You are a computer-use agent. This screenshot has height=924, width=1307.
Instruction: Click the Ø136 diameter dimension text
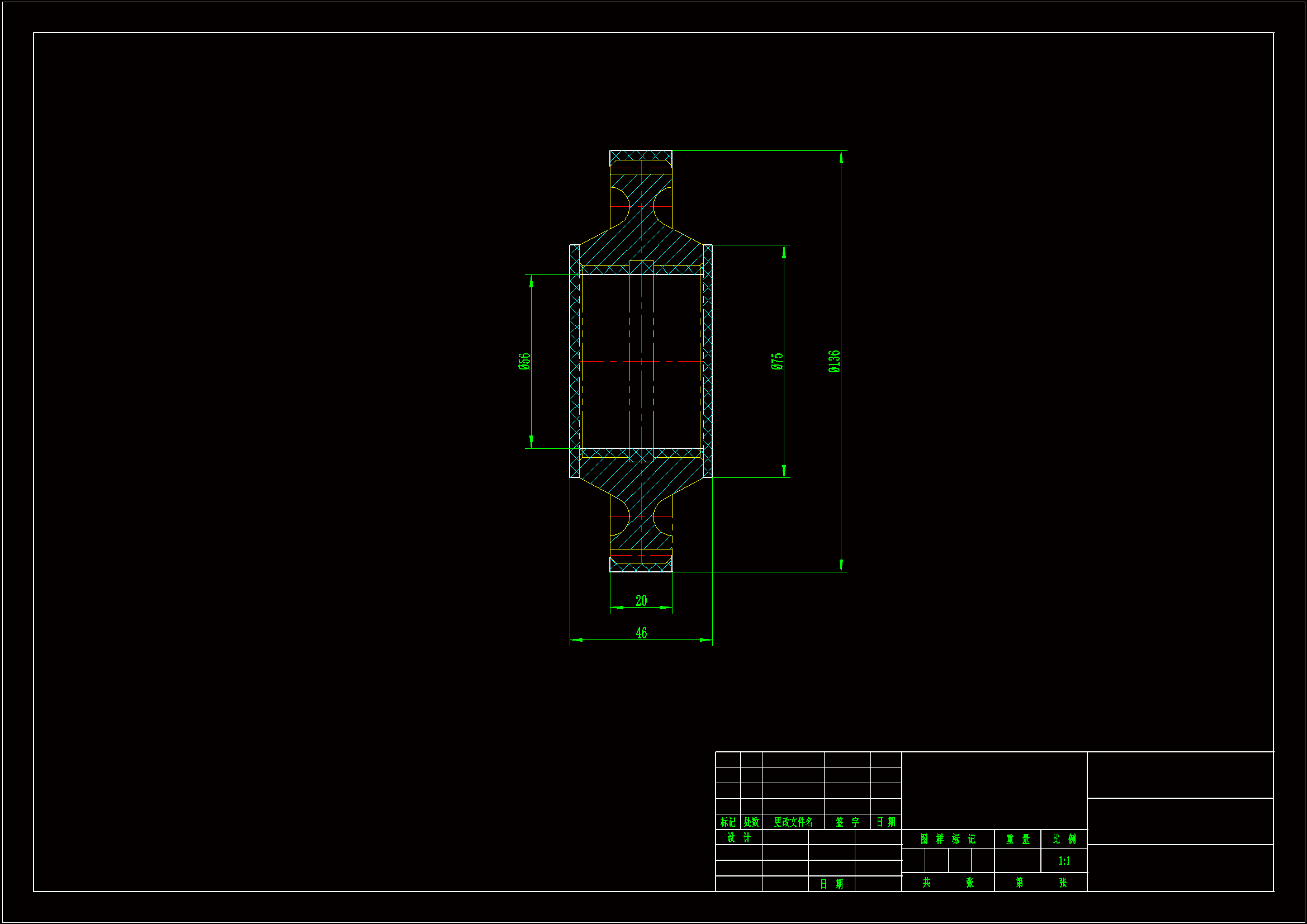[x=834, y=362]
